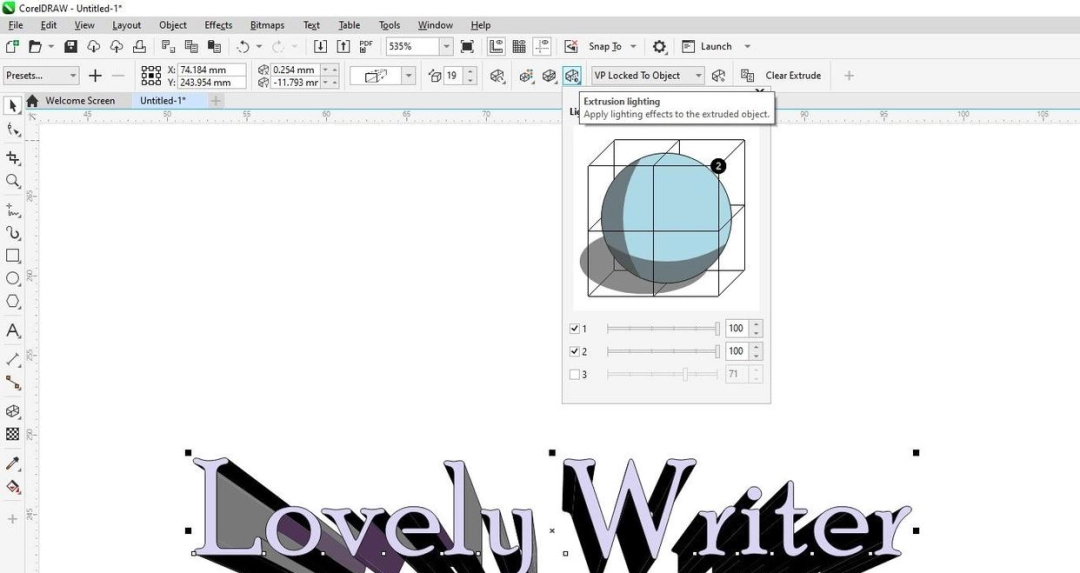Click the Y position field
The width and height of the screenshot is (1080, 573).
(x=211, y=82)
